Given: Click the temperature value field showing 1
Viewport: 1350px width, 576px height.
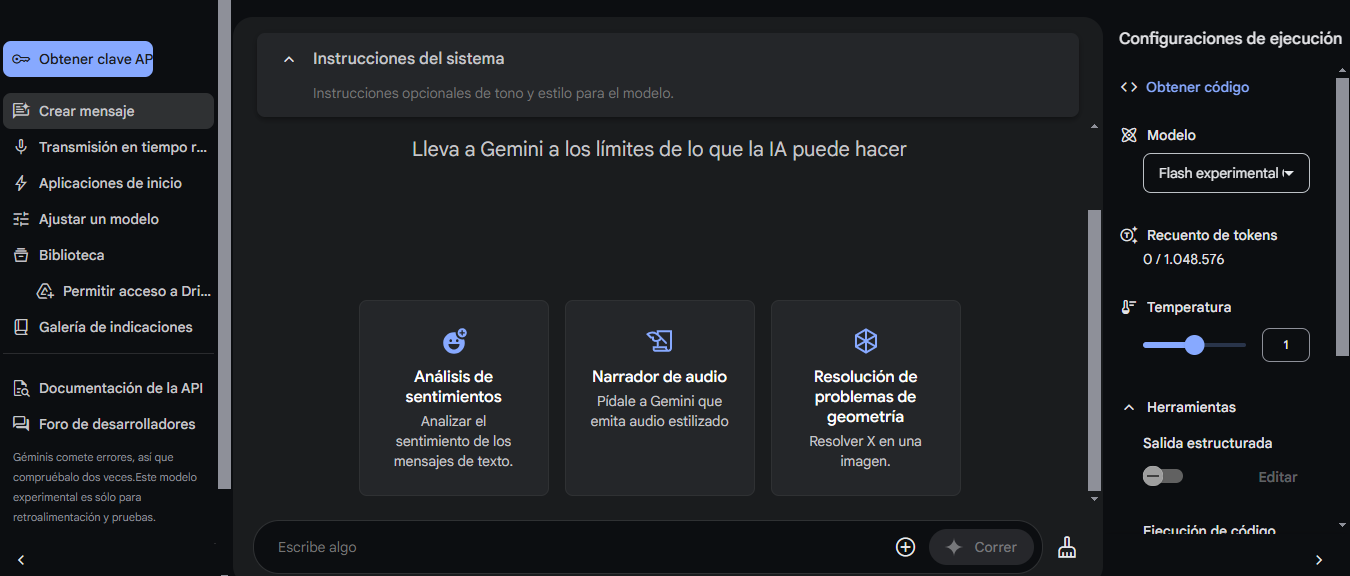Looking at the screenshot, I should pos(1286,345).
